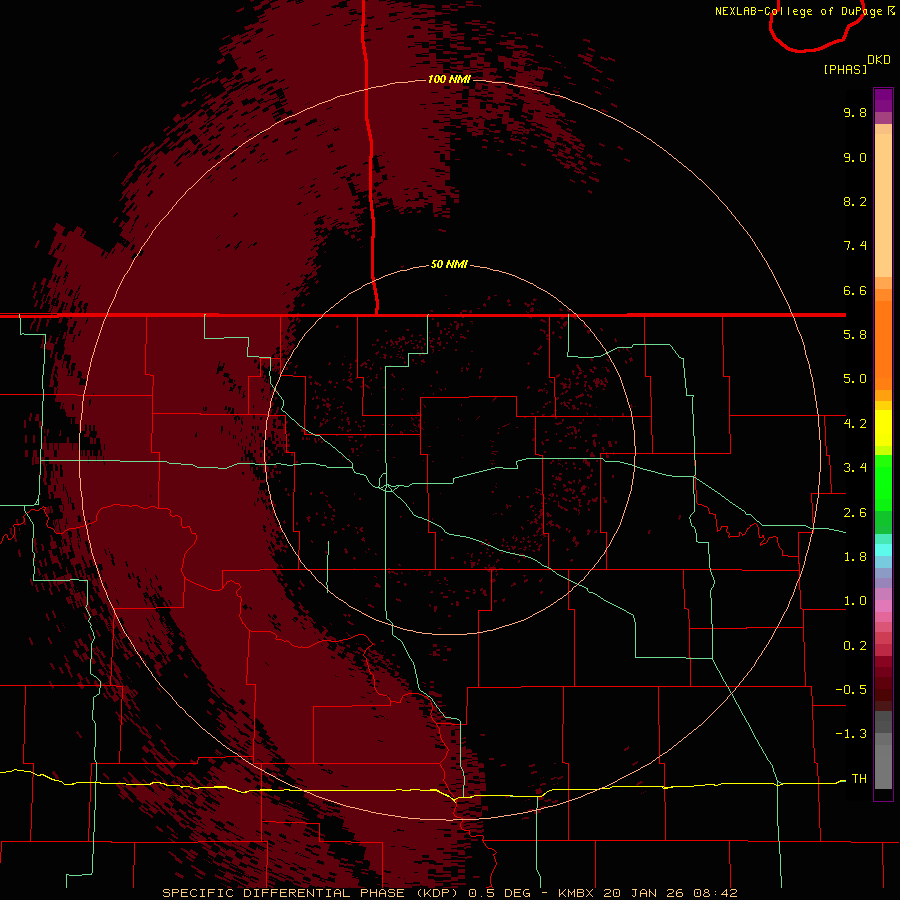Click the 9.0 scale value
Screen dimensions: 900x900
coord(855,157)
